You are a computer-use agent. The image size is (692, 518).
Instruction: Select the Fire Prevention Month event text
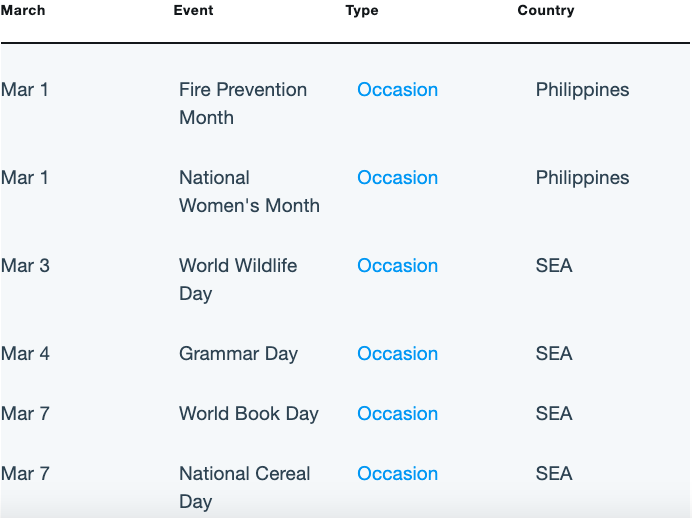(243, 104)
